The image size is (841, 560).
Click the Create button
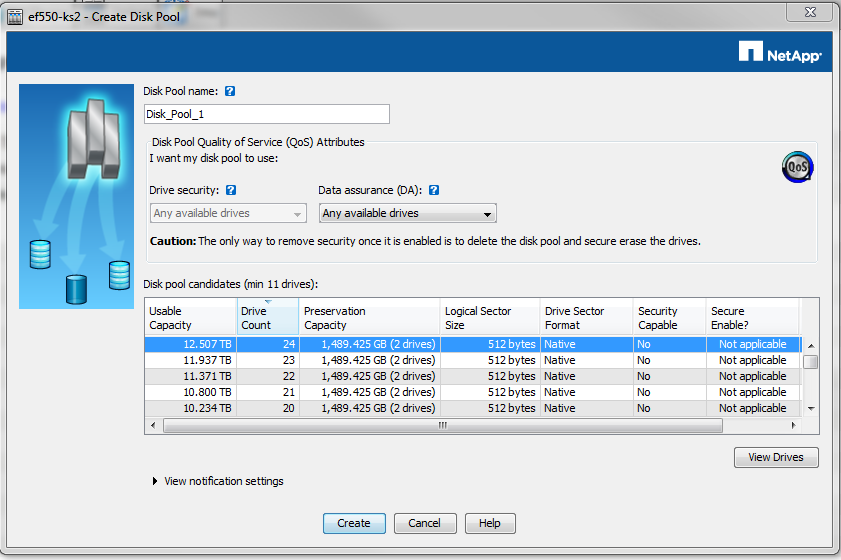[354, 523]
